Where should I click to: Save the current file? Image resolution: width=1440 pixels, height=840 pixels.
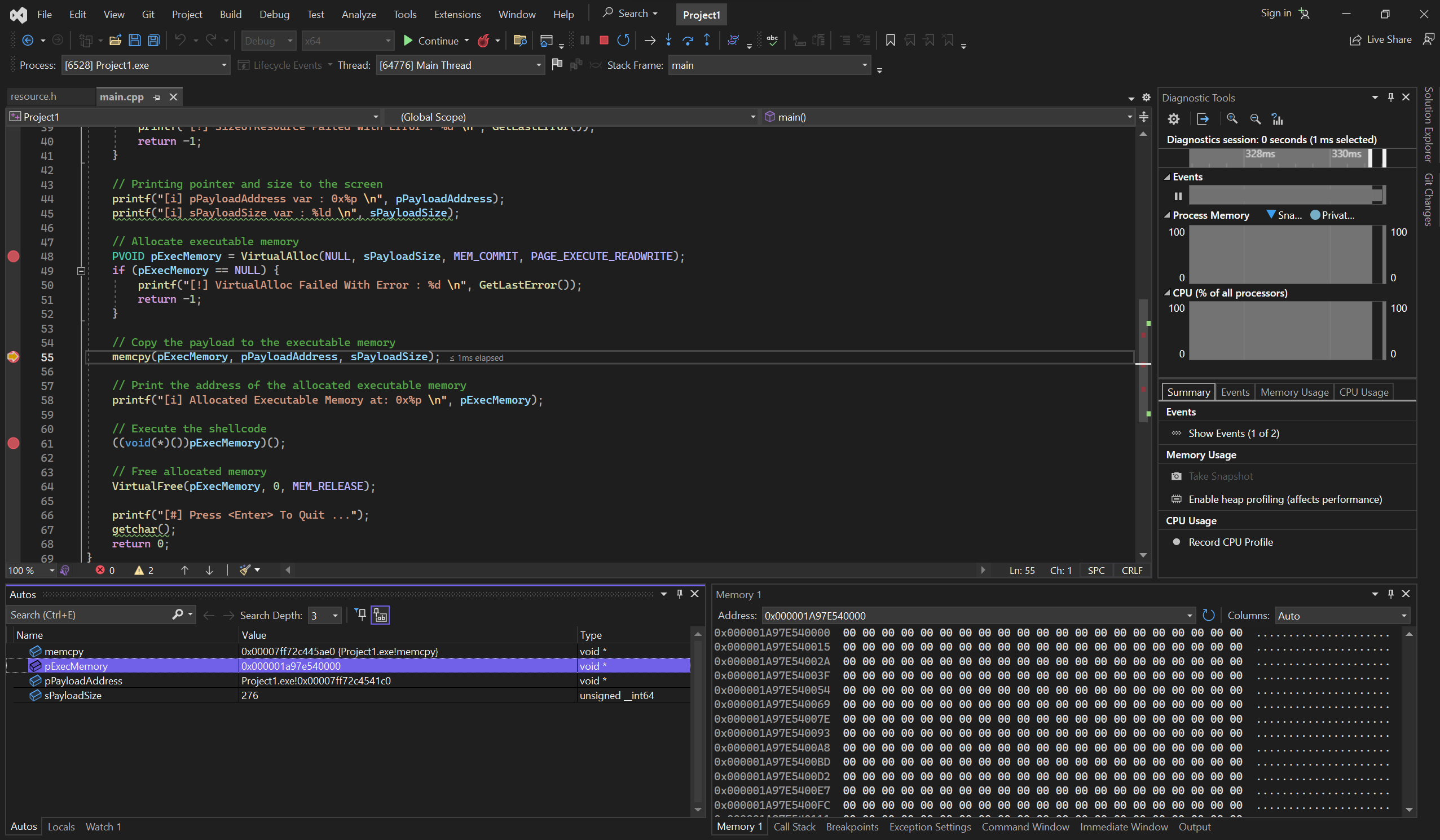(135, 40)
